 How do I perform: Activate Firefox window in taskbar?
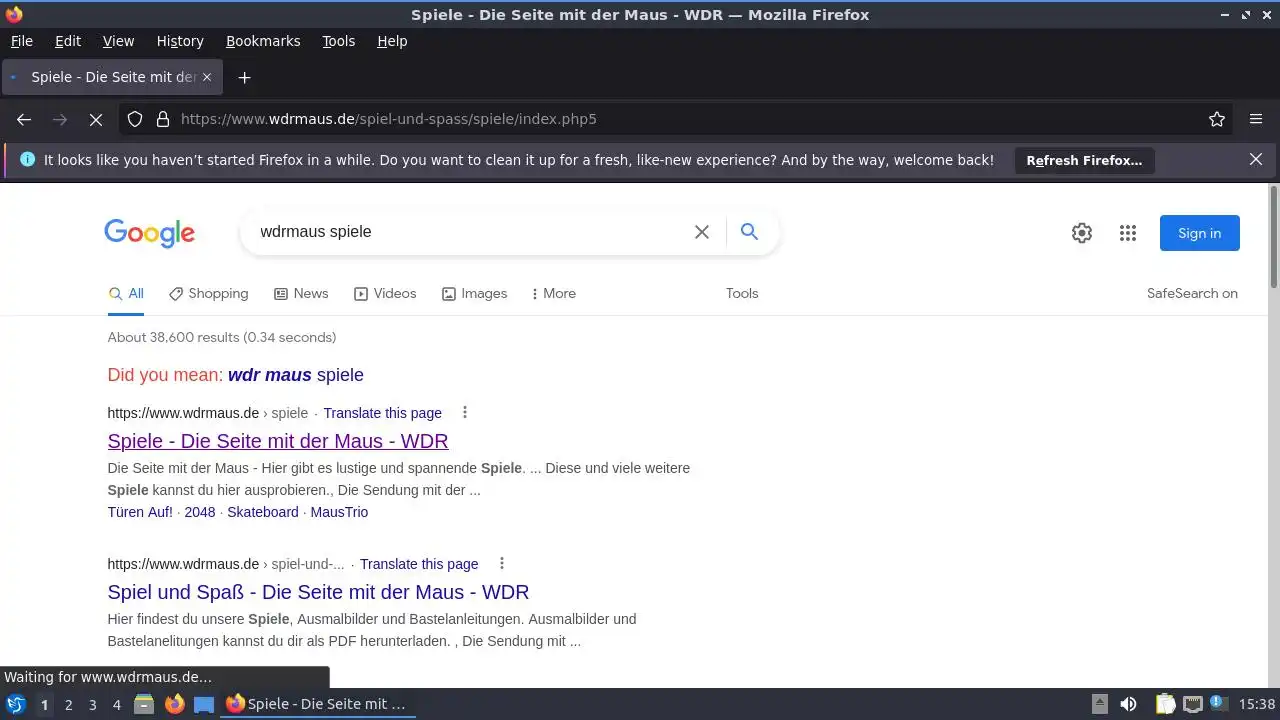tap(320, 704)
